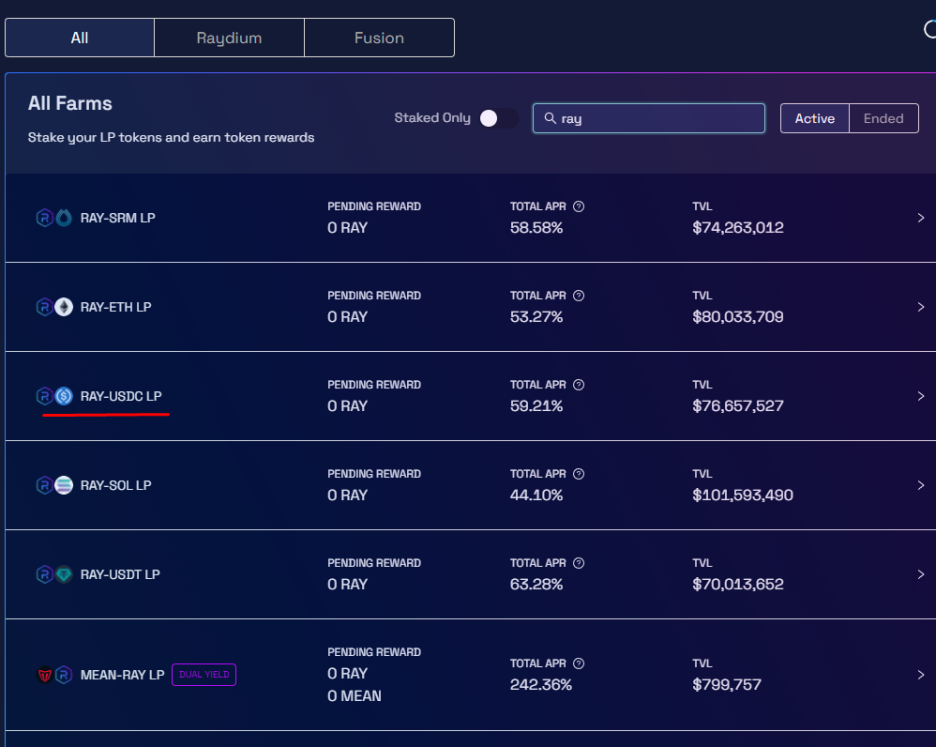Expand the RAY-SOL LP row chevron
936x747 pixels.
coord(920,485)
